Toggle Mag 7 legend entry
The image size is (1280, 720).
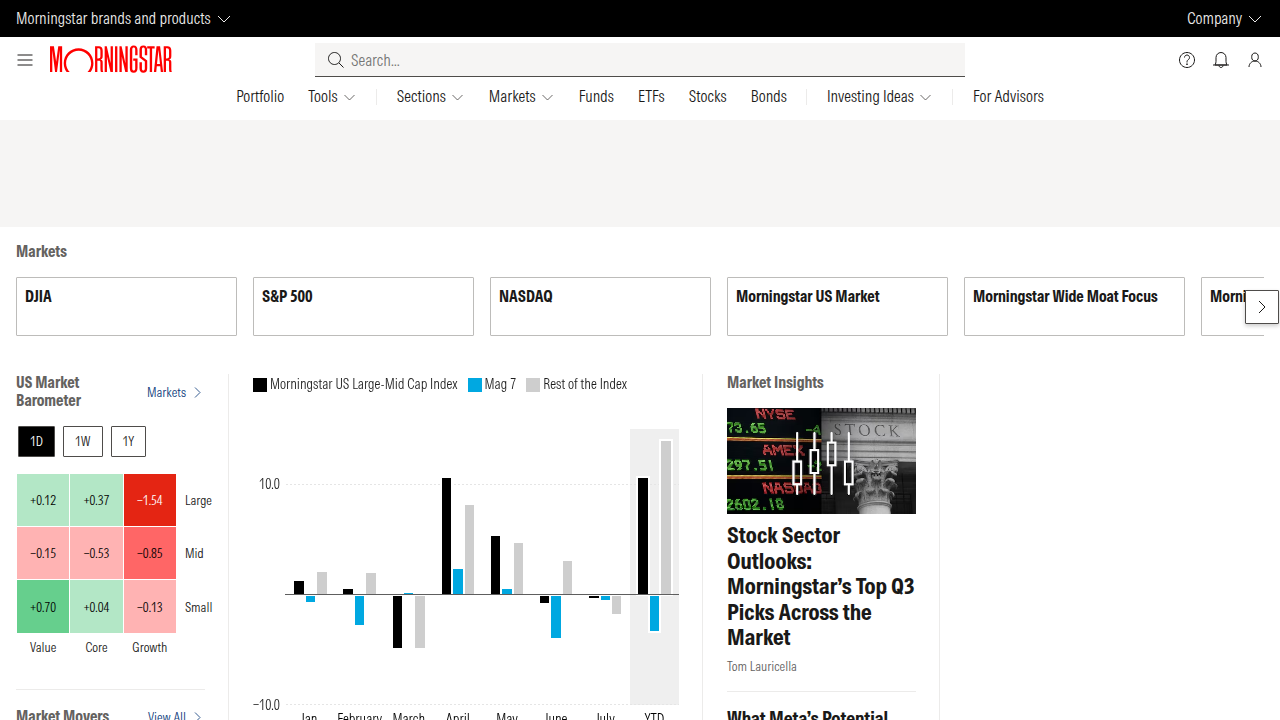tap(492, 384)
